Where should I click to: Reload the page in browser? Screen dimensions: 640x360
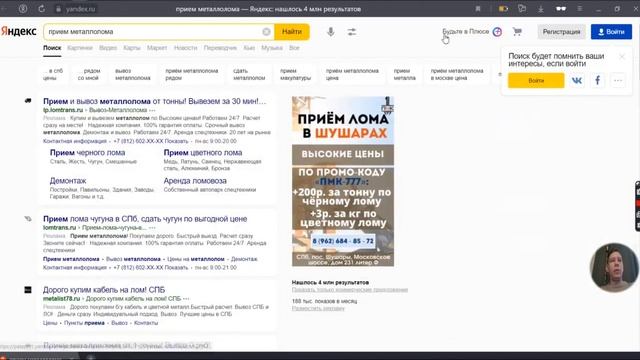pyautogui.click(x=42, y=9)
